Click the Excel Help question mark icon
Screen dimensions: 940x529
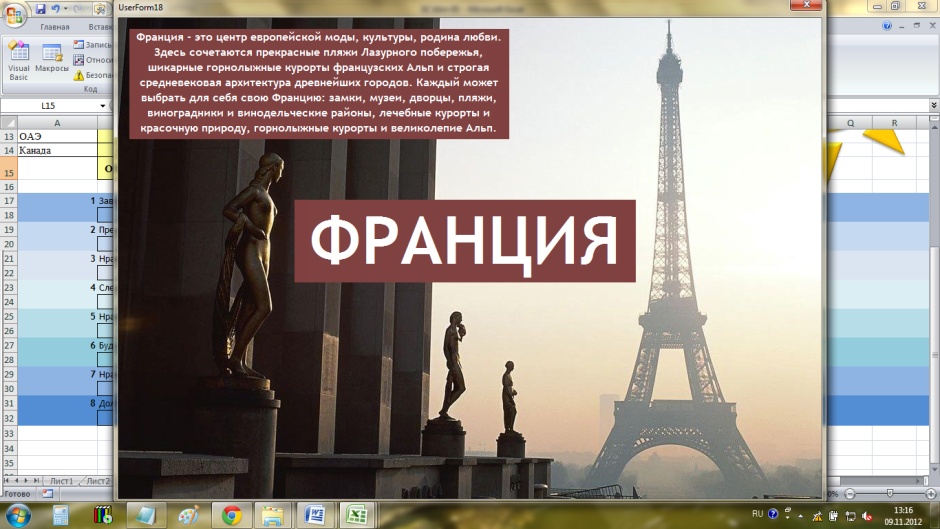pyautogui.click(x=887, y=26)
